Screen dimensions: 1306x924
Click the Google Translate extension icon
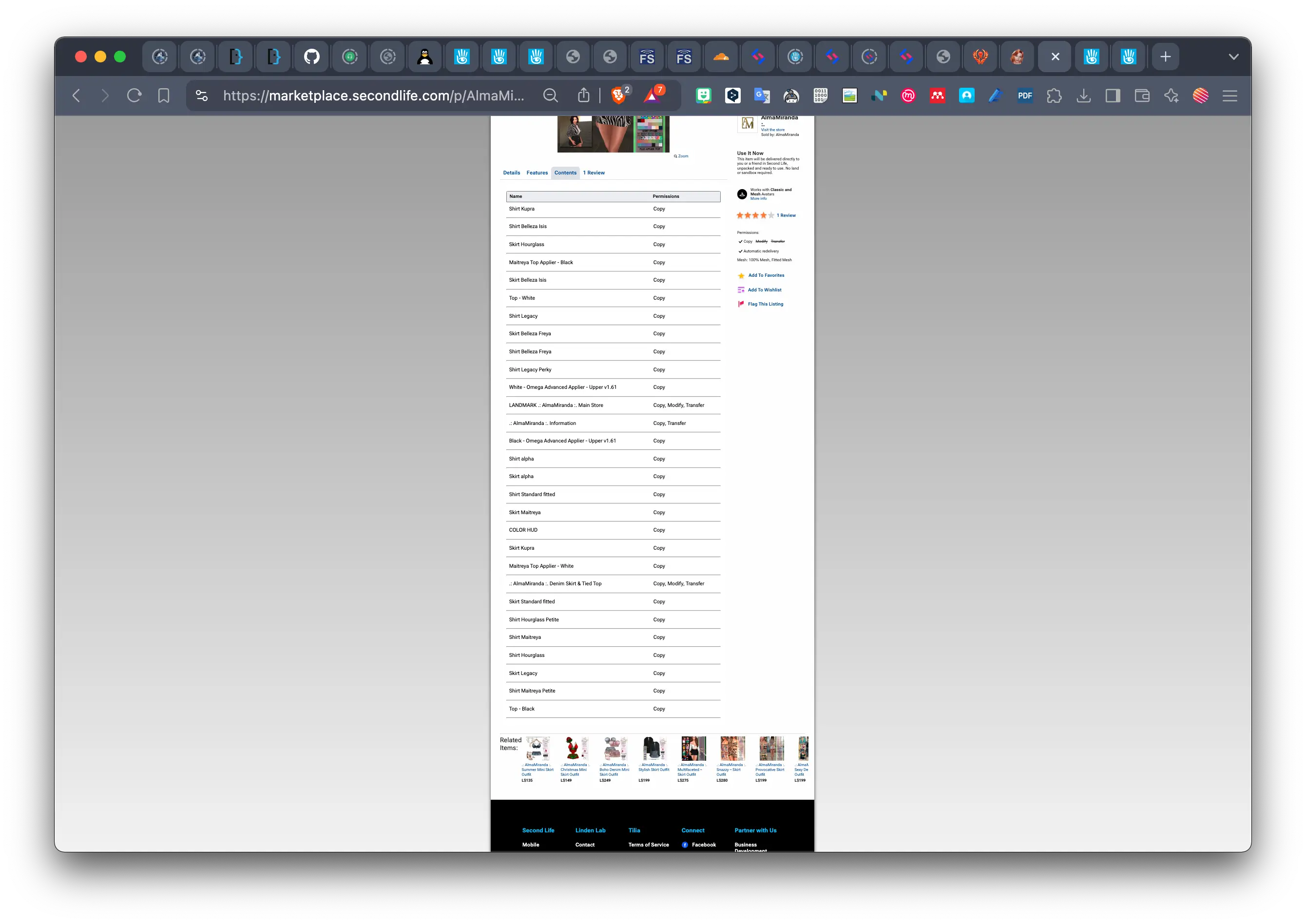click(762, 96)
